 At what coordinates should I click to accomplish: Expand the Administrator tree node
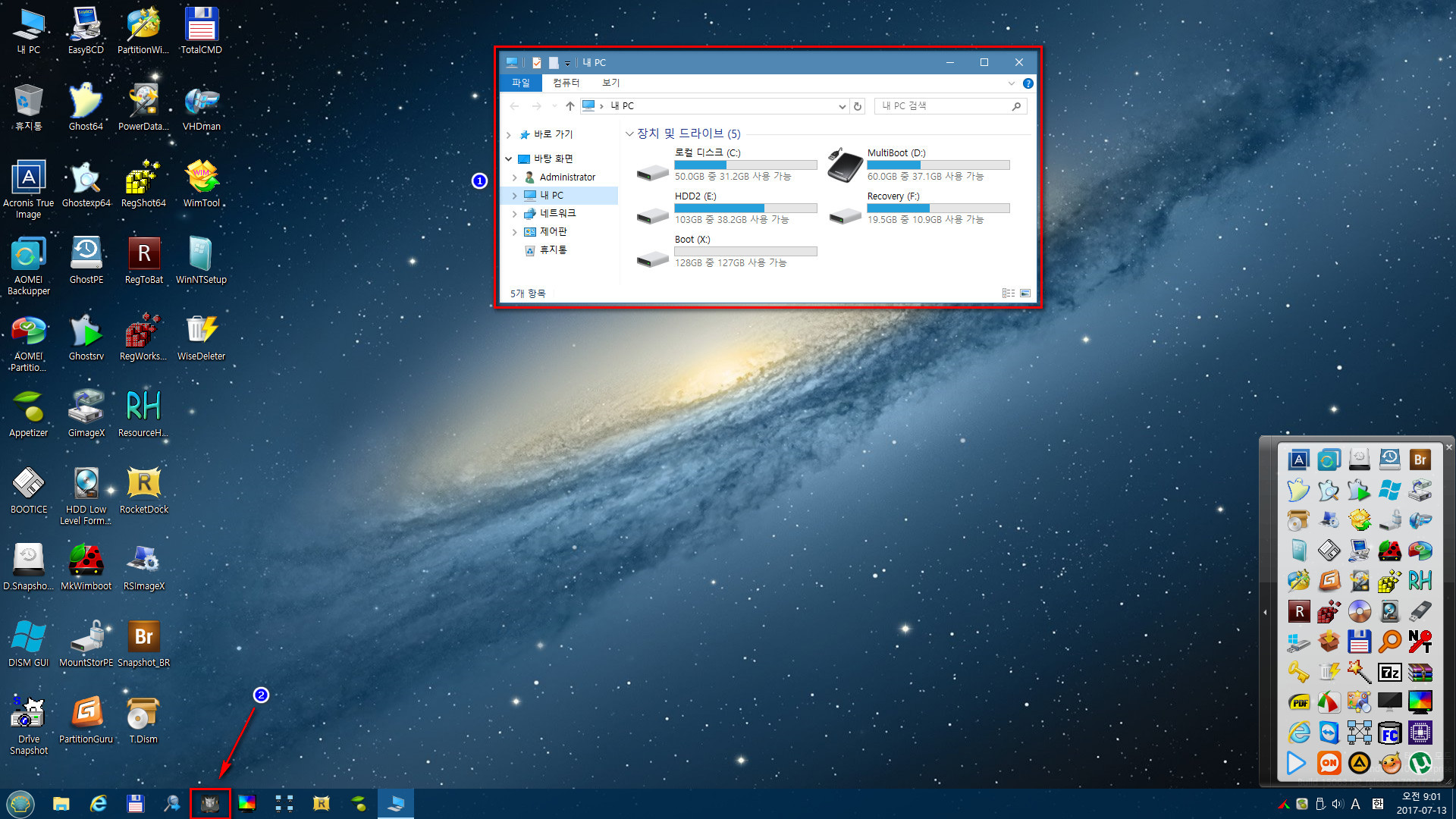point(515,177)
